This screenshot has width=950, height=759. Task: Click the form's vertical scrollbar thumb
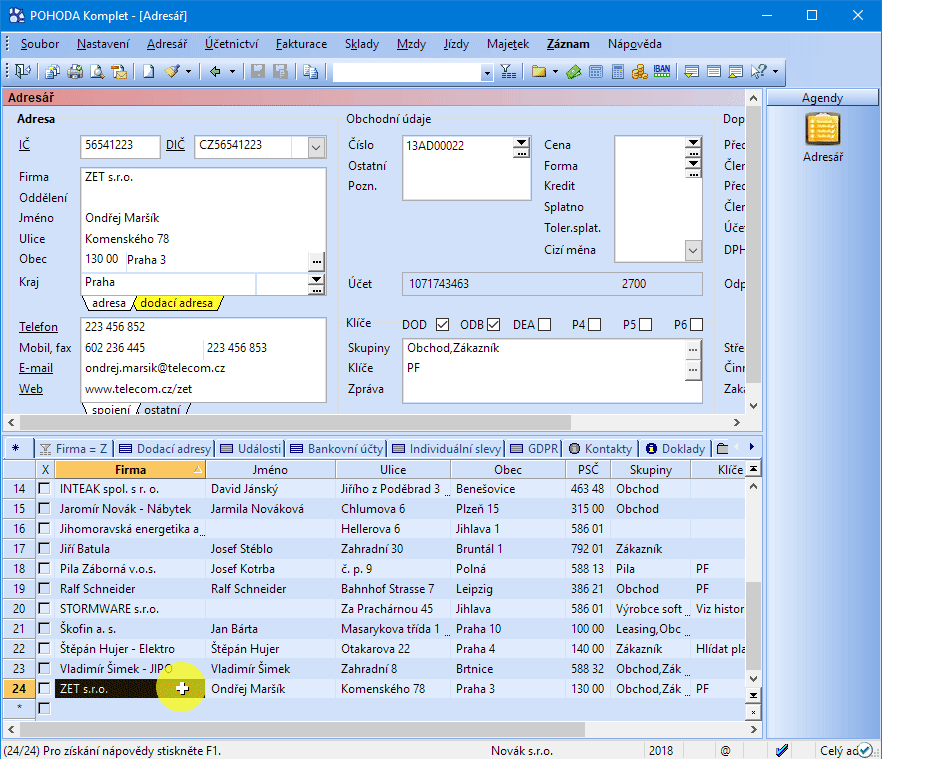point(753,244)
